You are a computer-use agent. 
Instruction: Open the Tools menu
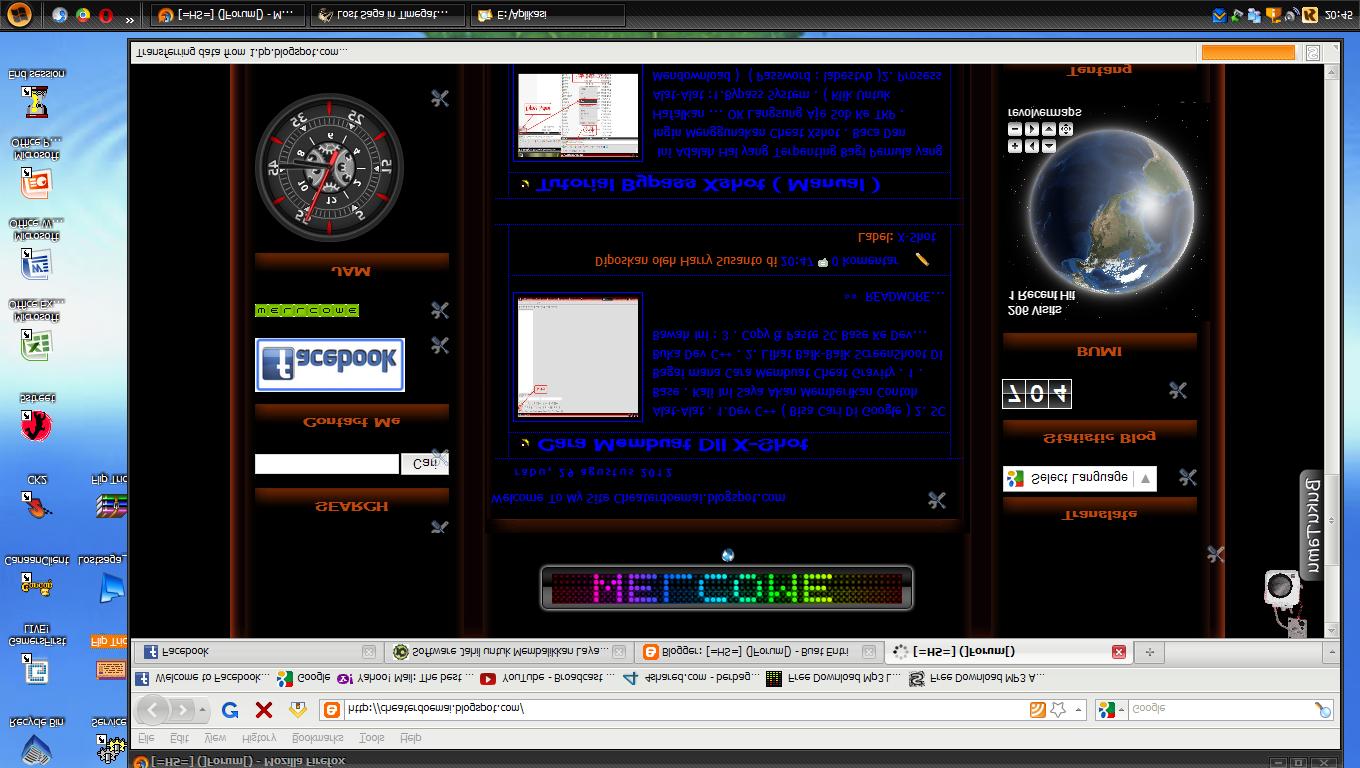tap(371, 738)
